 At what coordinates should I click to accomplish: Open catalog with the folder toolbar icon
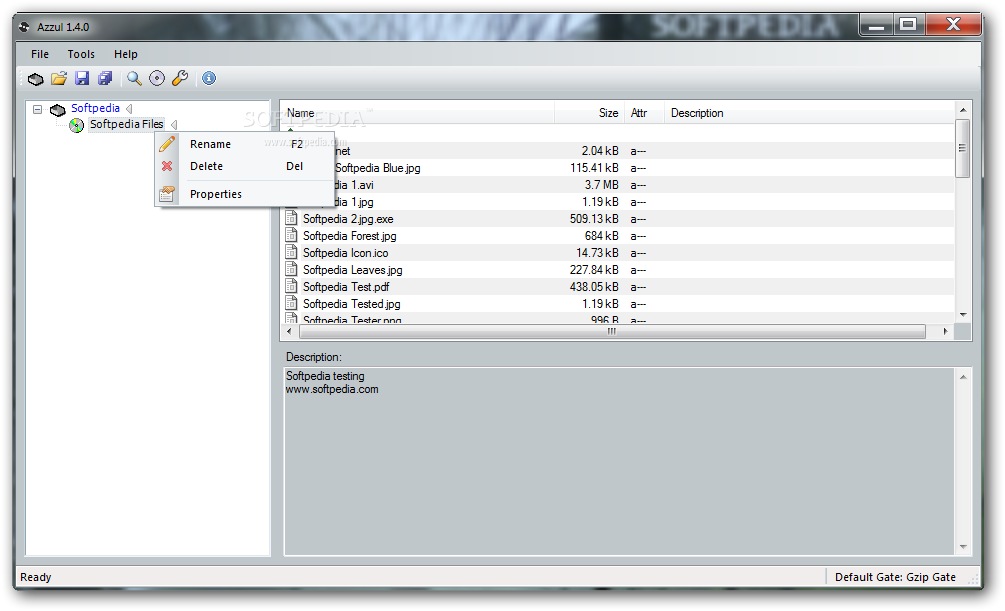(x=59, y=78)
